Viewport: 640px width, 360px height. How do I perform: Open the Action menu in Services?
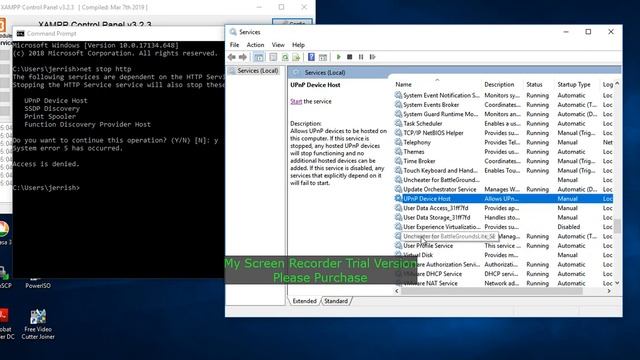coord(255,45)
